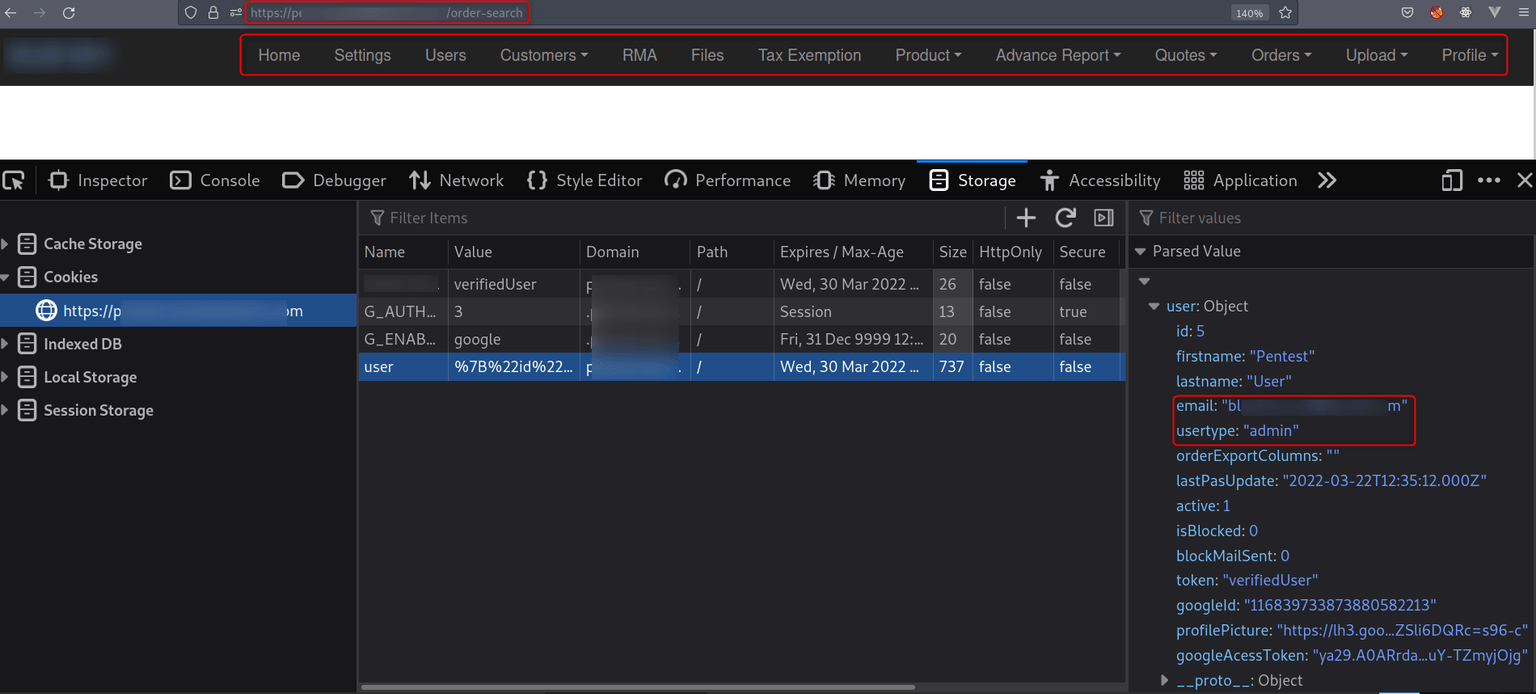Image resolution: width=1536 pixels, height=694 pixels.
Task: Switch to the Console tab
Action: (x=215, y=180)
